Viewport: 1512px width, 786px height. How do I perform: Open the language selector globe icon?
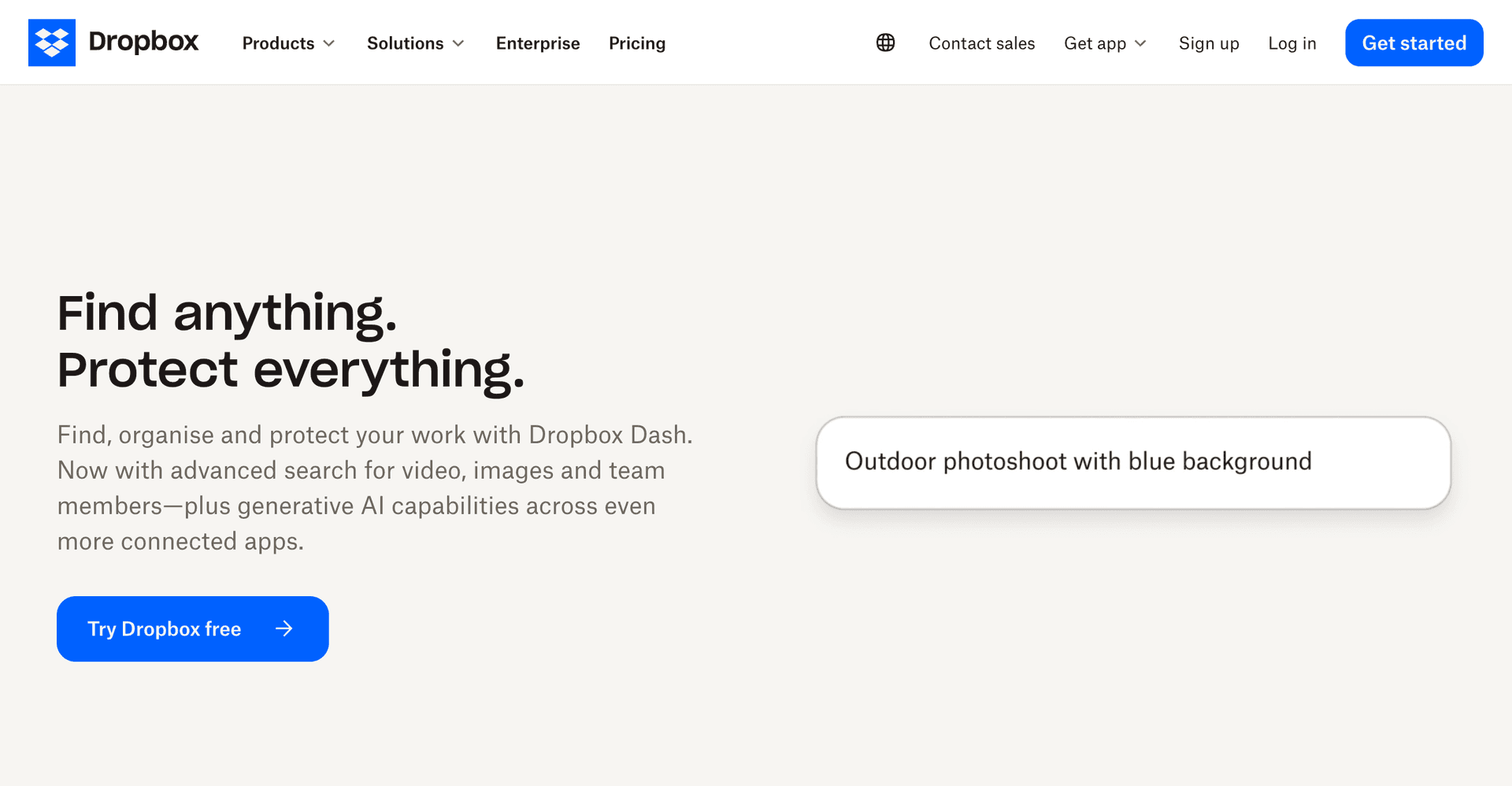[885, 43]
